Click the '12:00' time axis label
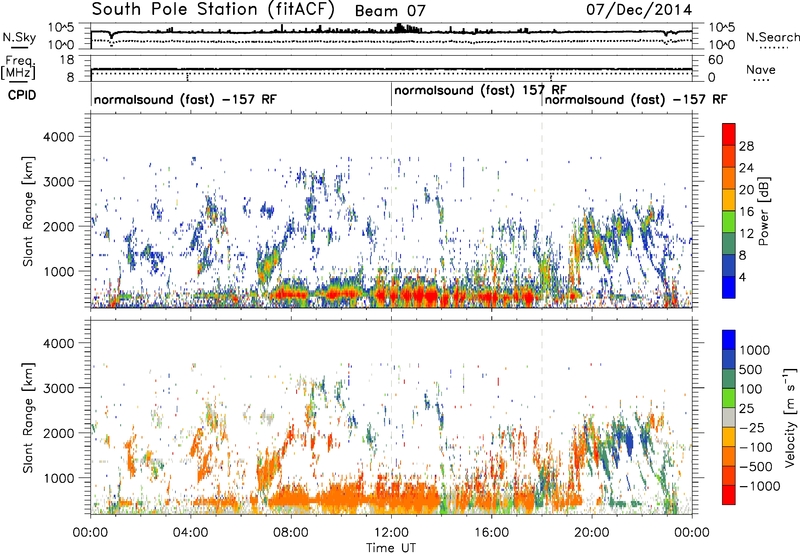This screenshot has width=800, height=554. (x=391, y=533)
